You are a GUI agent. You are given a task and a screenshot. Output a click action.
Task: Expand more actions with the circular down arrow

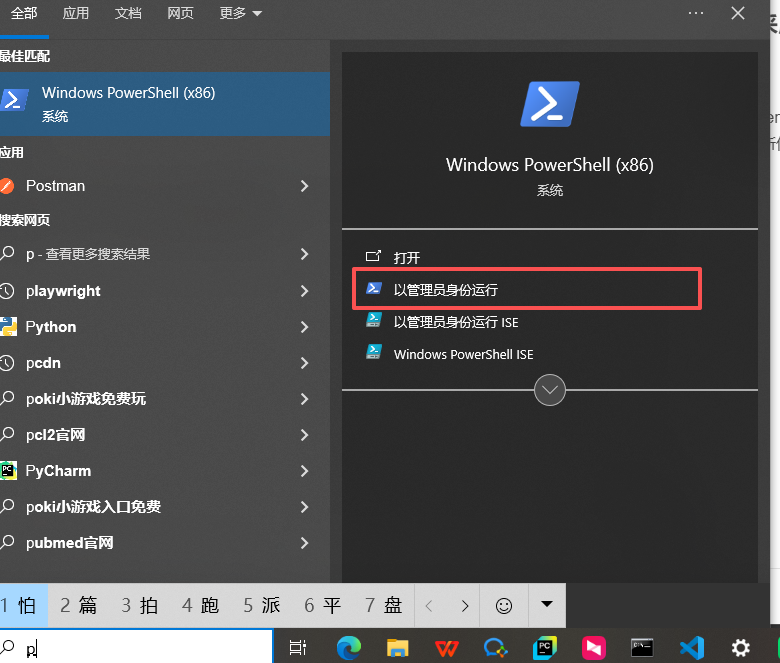pos(550,390)
